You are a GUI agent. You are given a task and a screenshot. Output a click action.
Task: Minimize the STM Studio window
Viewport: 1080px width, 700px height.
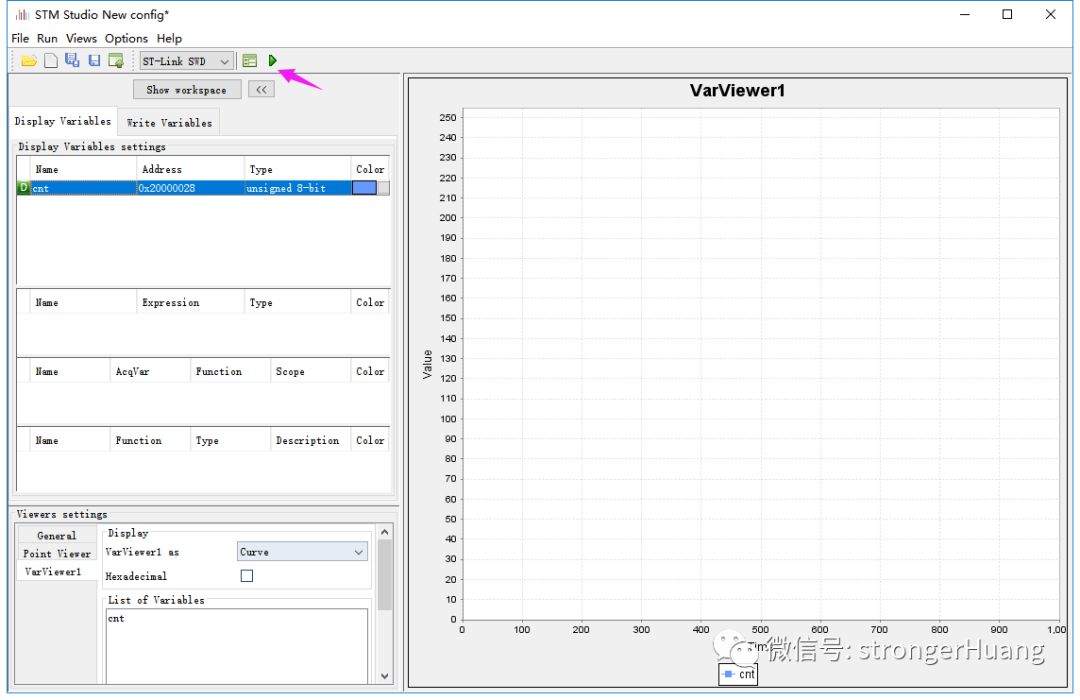tap(965, 14)
